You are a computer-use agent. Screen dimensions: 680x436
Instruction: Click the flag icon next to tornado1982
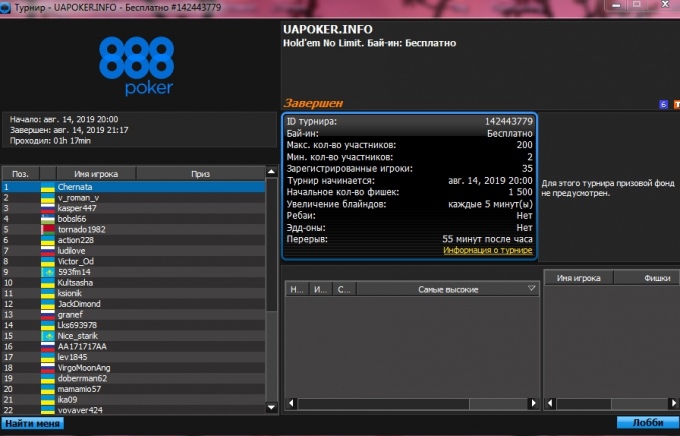pyautogui.click(x=48, y=229)
